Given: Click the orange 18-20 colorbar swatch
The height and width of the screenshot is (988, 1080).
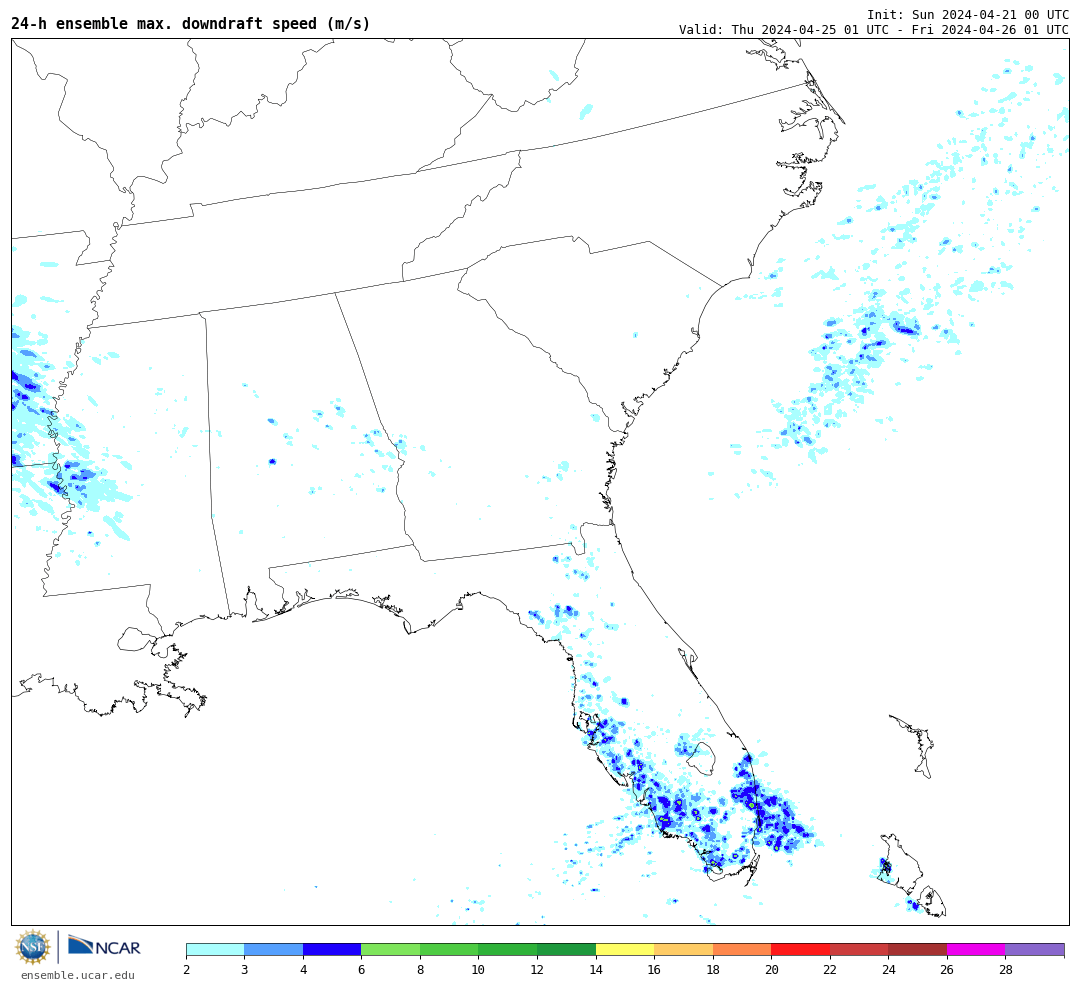Looking at the screenshot, I should 742,949.
